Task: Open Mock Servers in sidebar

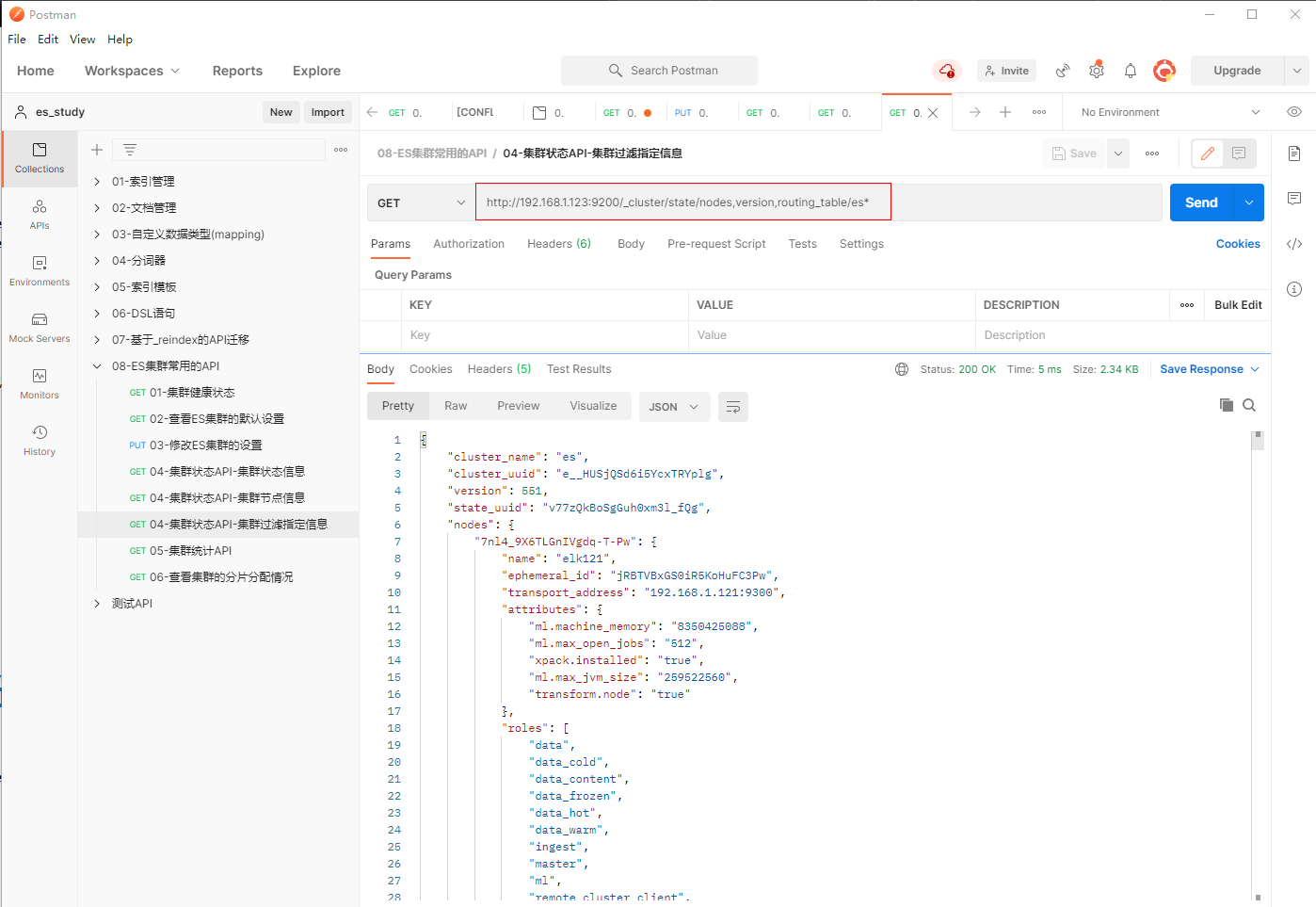Action: [x=40, y=327]
